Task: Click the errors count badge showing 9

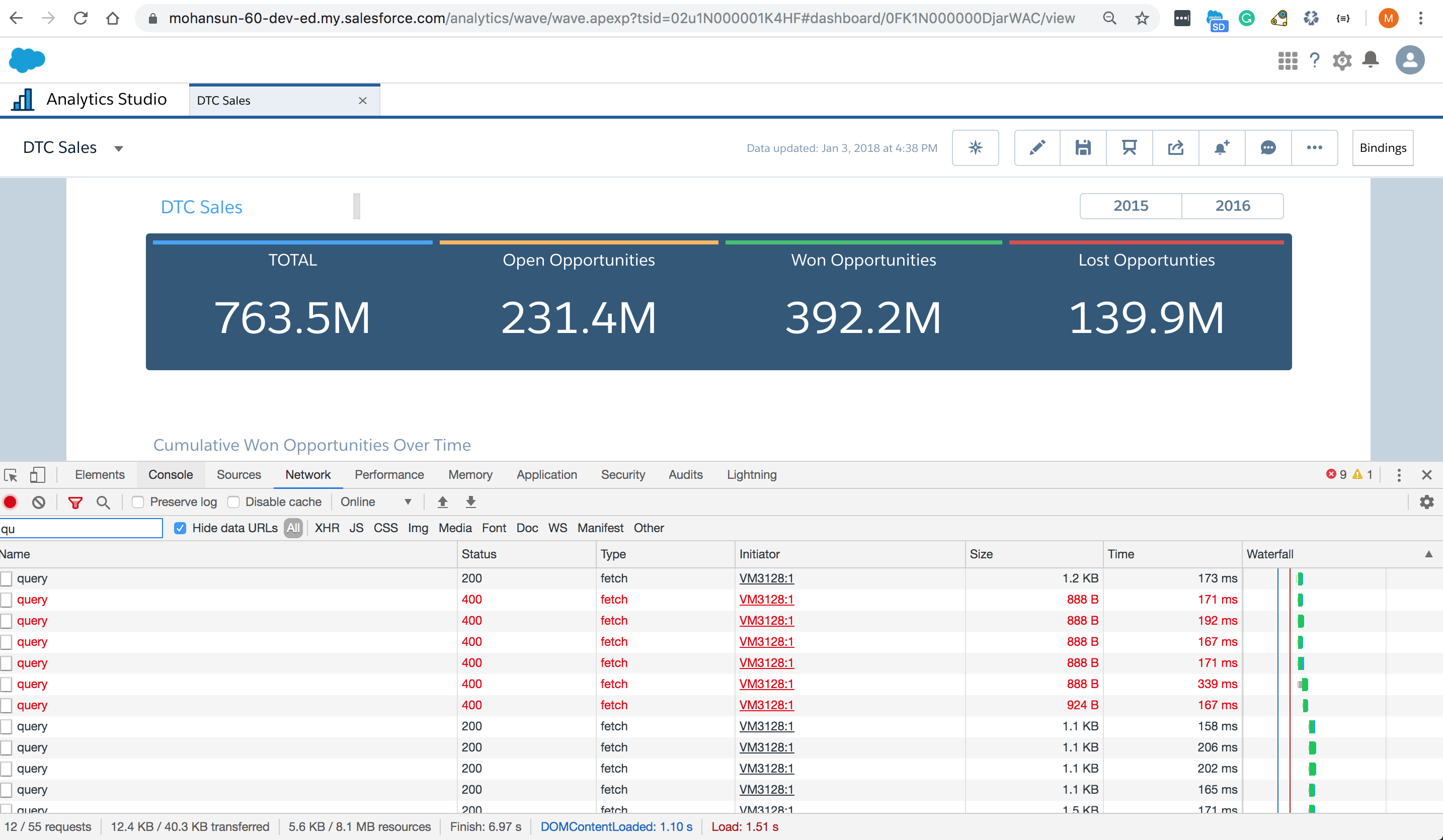Action: 1337,475
